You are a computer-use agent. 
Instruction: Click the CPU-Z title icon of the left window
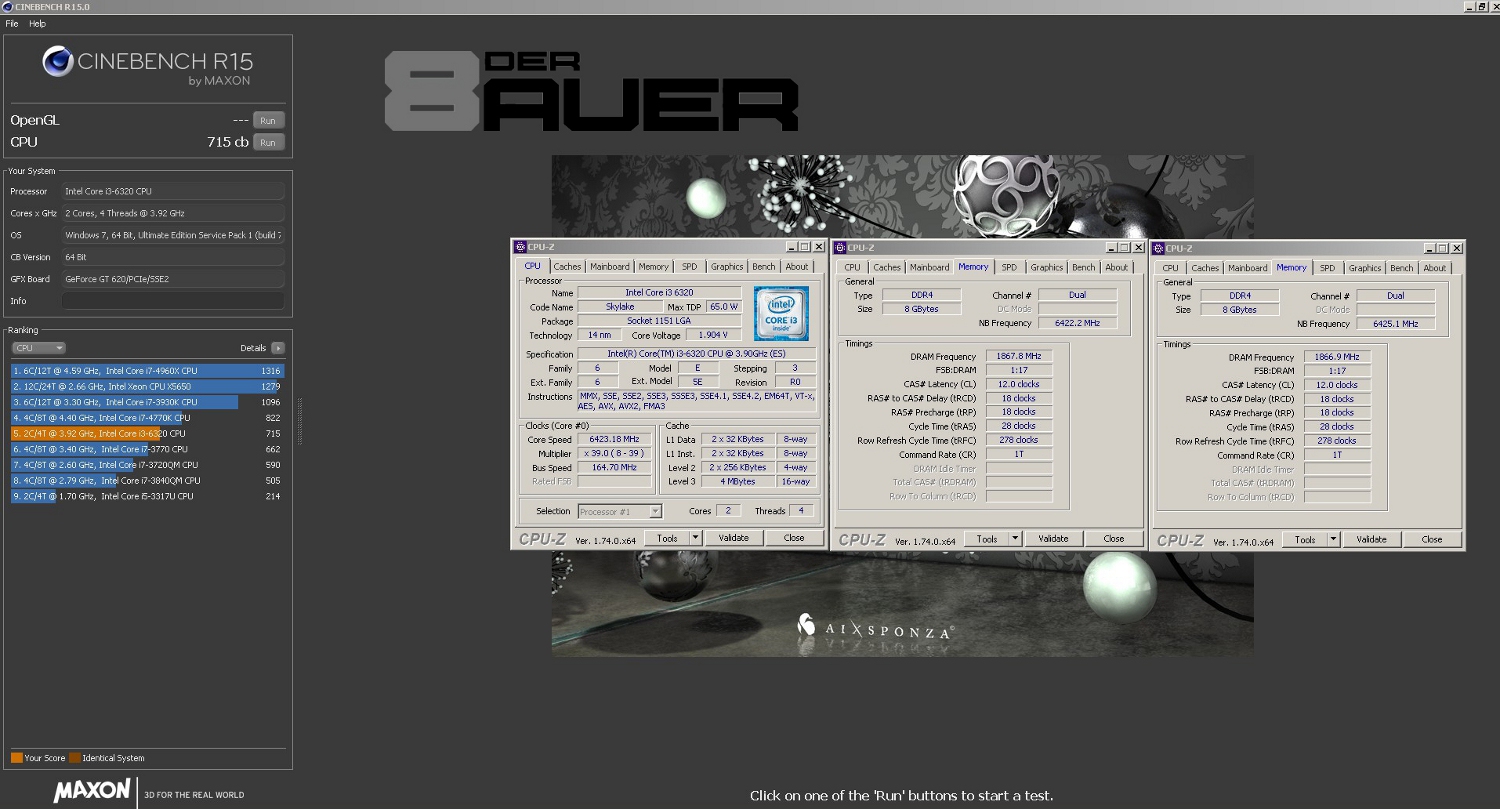coord(519,247)
